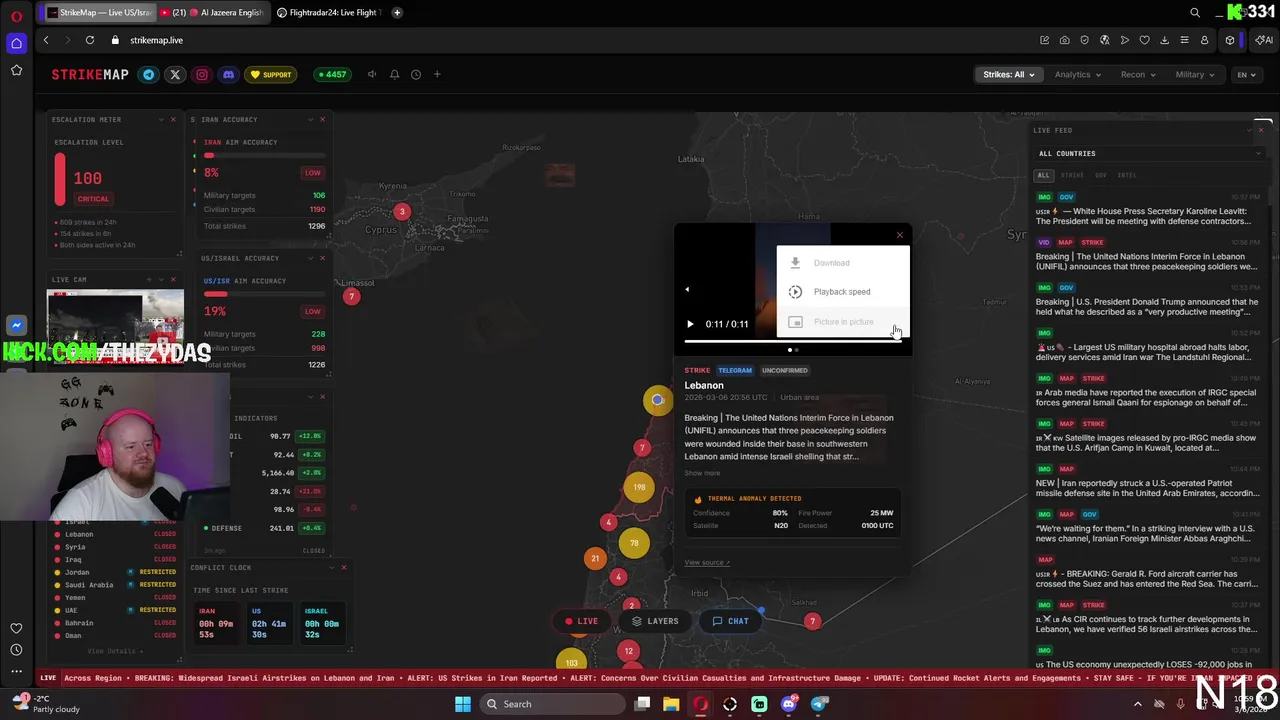
Task: Collapse the Escalation Meter panel chevron
Action: pyautogui.click(x=160, y=119)
